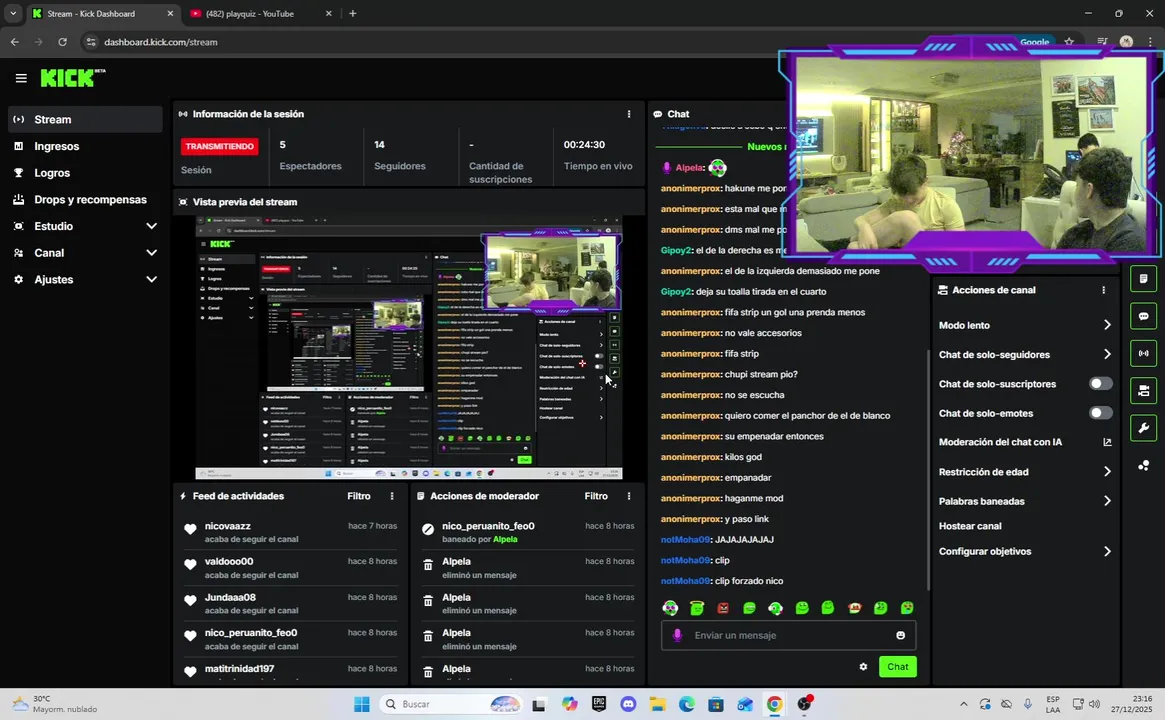Open OBS Studio from the taskbar
This screenshot has width=1165, height=720.
tap(805, 704)
